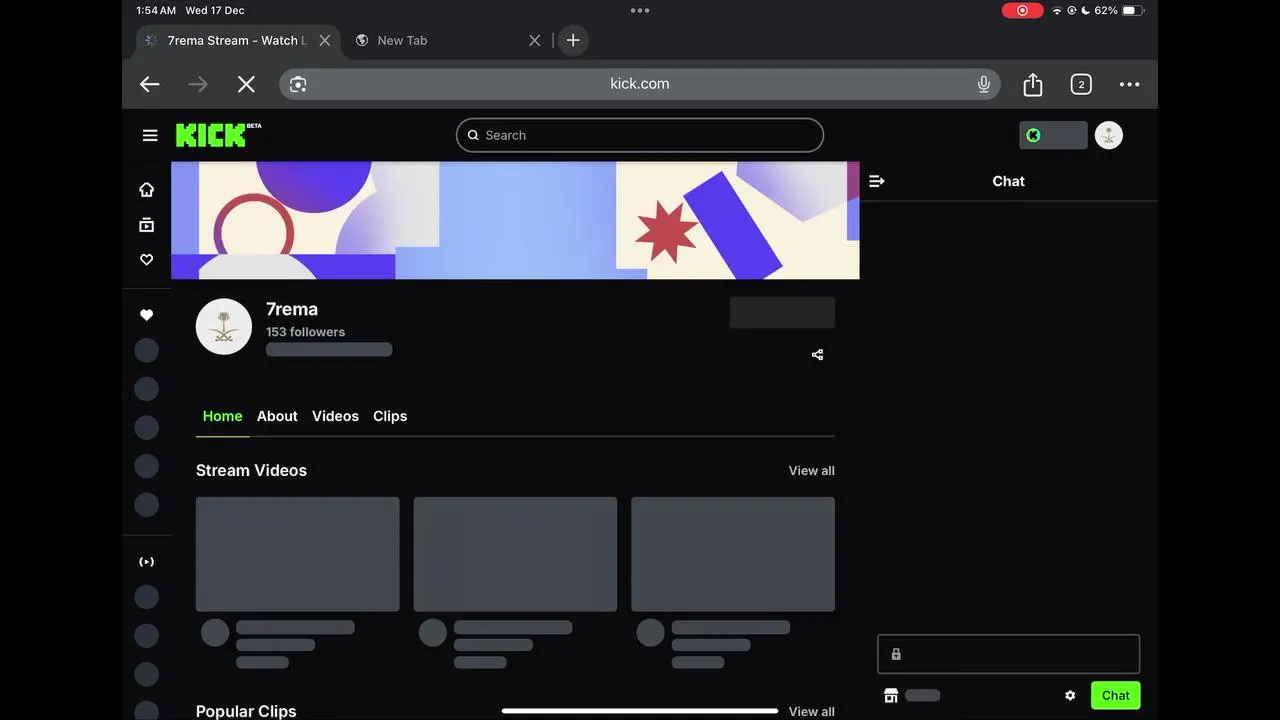Open tab switcher showing 2 tabs
The height and width of the screenshot is (720, 1280).
[x=1081, y=84]
